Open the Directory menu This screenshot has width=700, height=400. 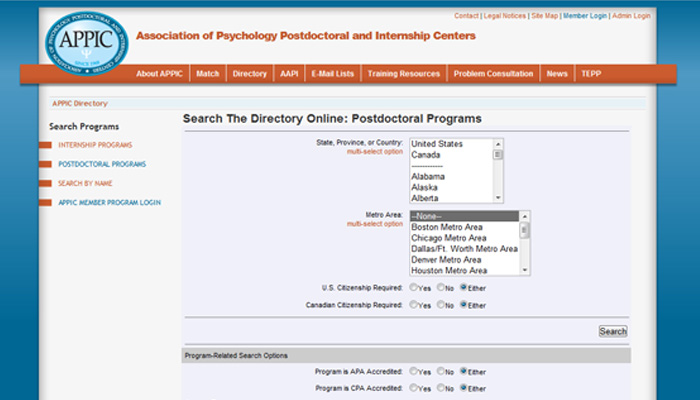pyautogui.click(x=250, y=74)
